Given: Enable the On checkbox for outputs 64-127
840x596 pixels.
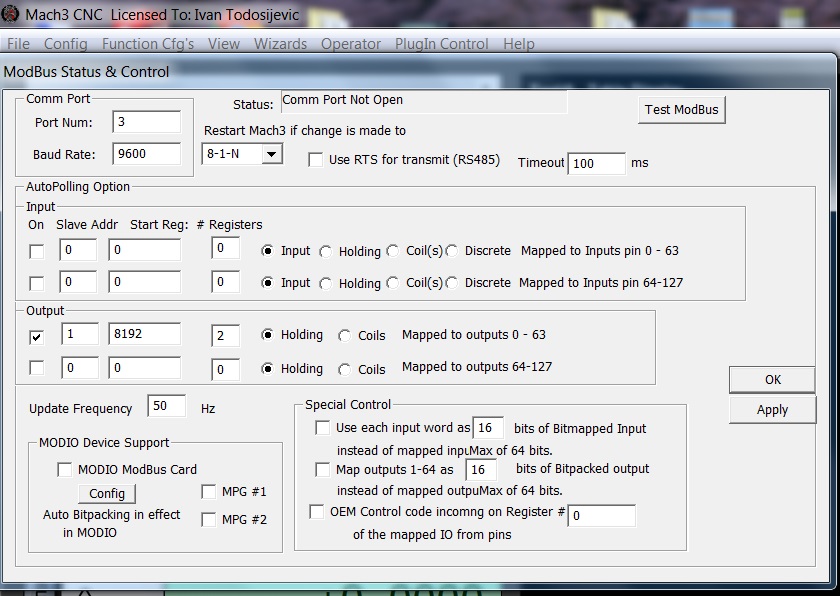Looking at the screenshot, I should (x=36, y=368).
